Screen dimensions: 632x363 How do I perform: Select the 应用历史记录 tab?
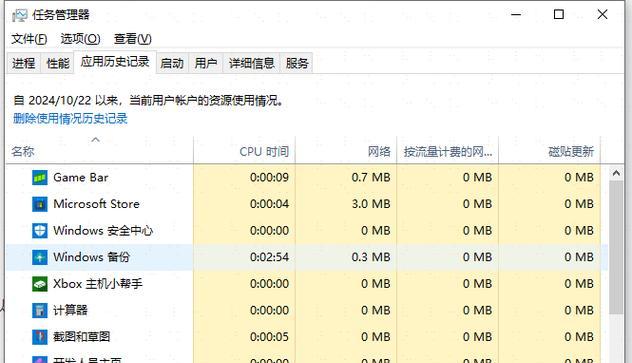tap(115, 62)
